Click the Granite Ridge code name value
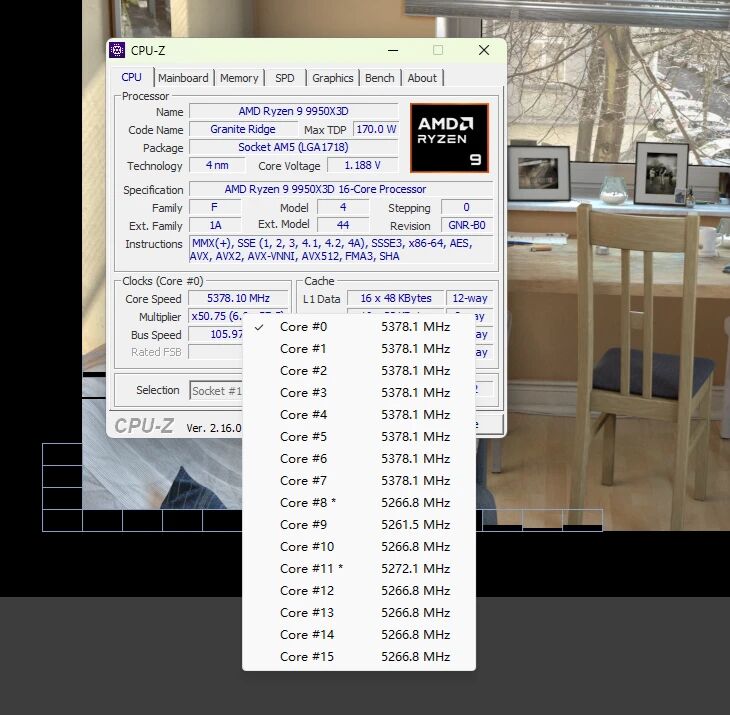This screenshot has height=715, width=730. [x=243, y=129]
